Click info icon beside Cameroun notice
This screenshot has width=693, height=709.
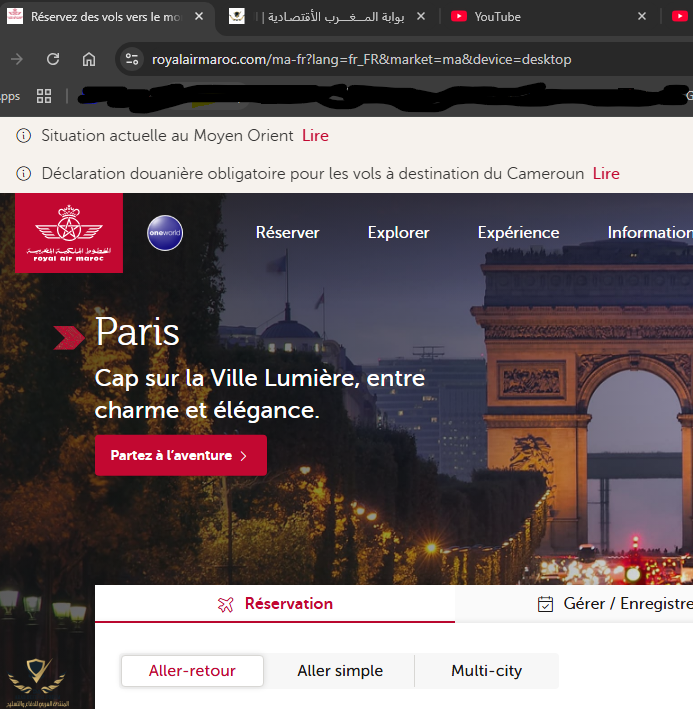tap(24, 174)
